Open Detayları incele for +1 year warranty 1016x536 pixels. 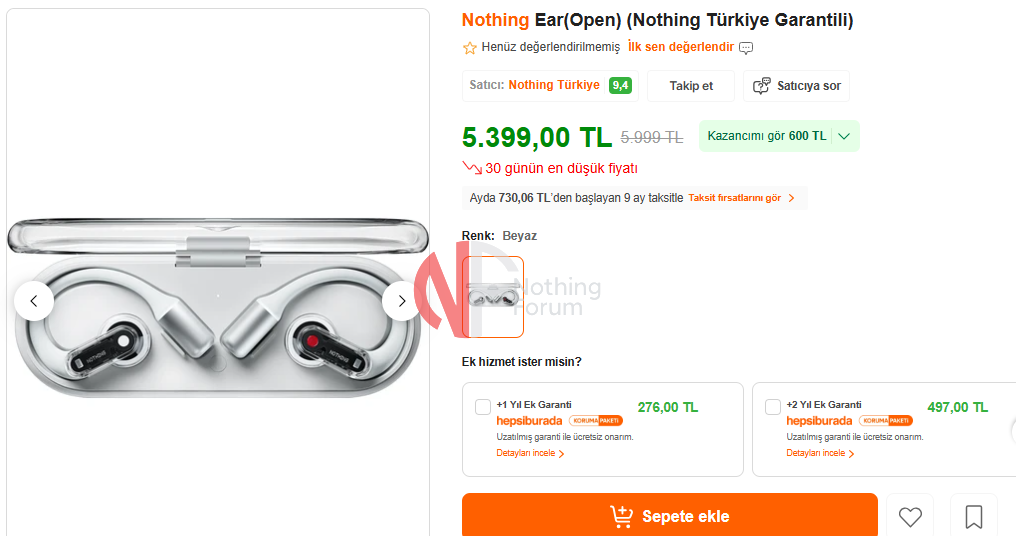click(530, 453)
